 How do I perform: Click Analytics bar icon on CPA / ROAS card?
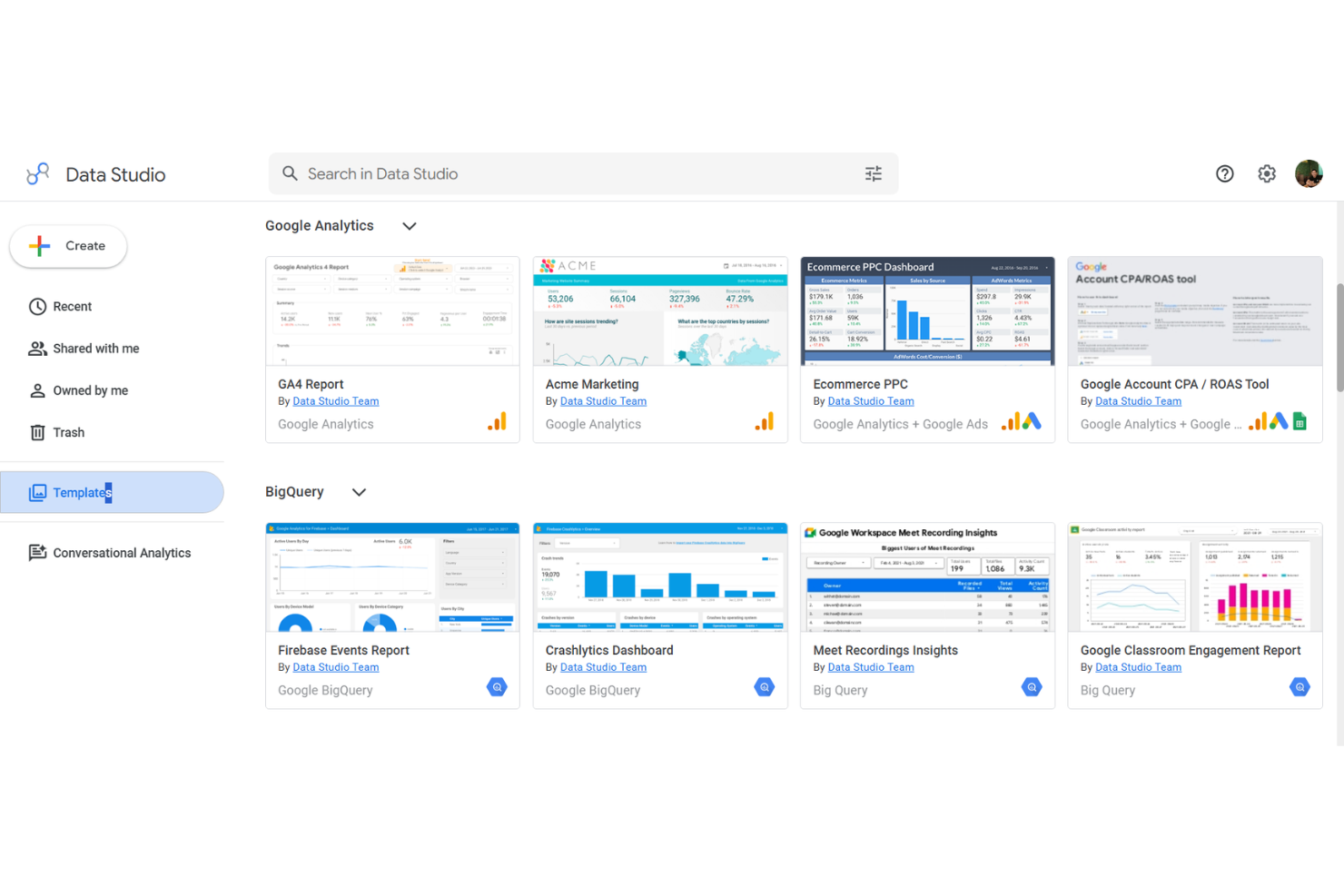tap(1258, 422)
